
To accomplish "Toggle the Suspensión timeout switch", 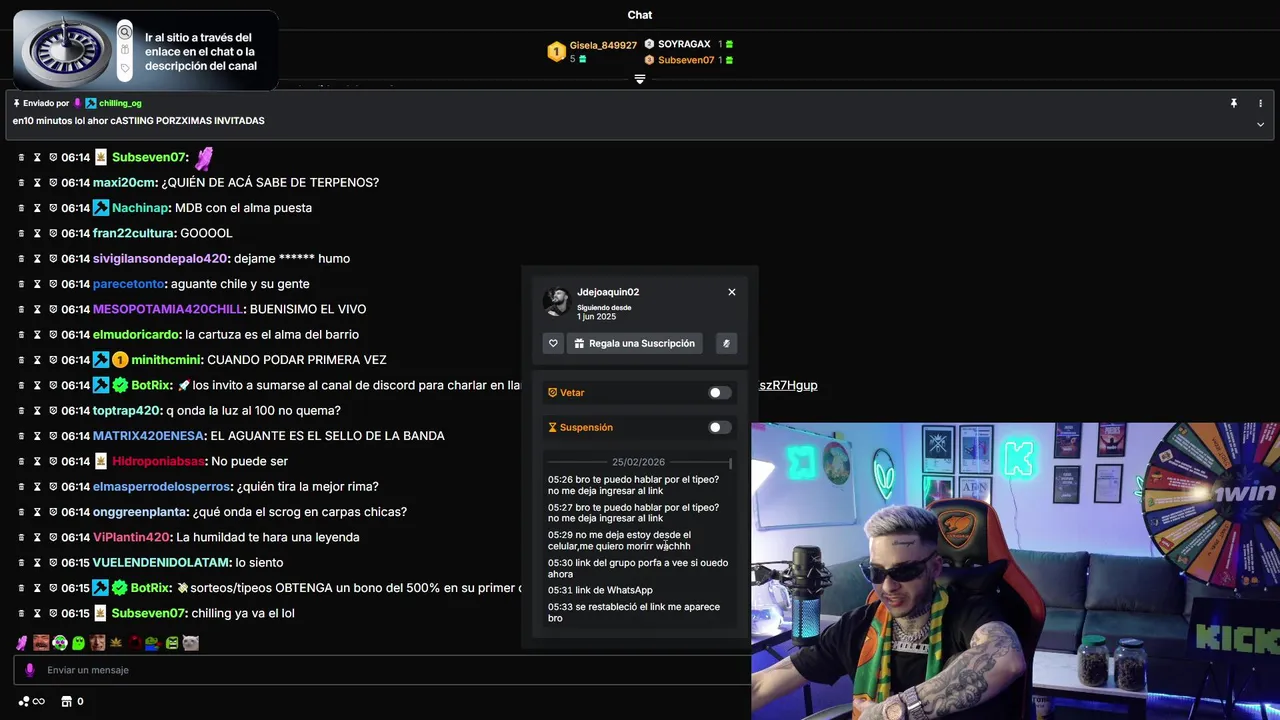I will tap(720, 427).
